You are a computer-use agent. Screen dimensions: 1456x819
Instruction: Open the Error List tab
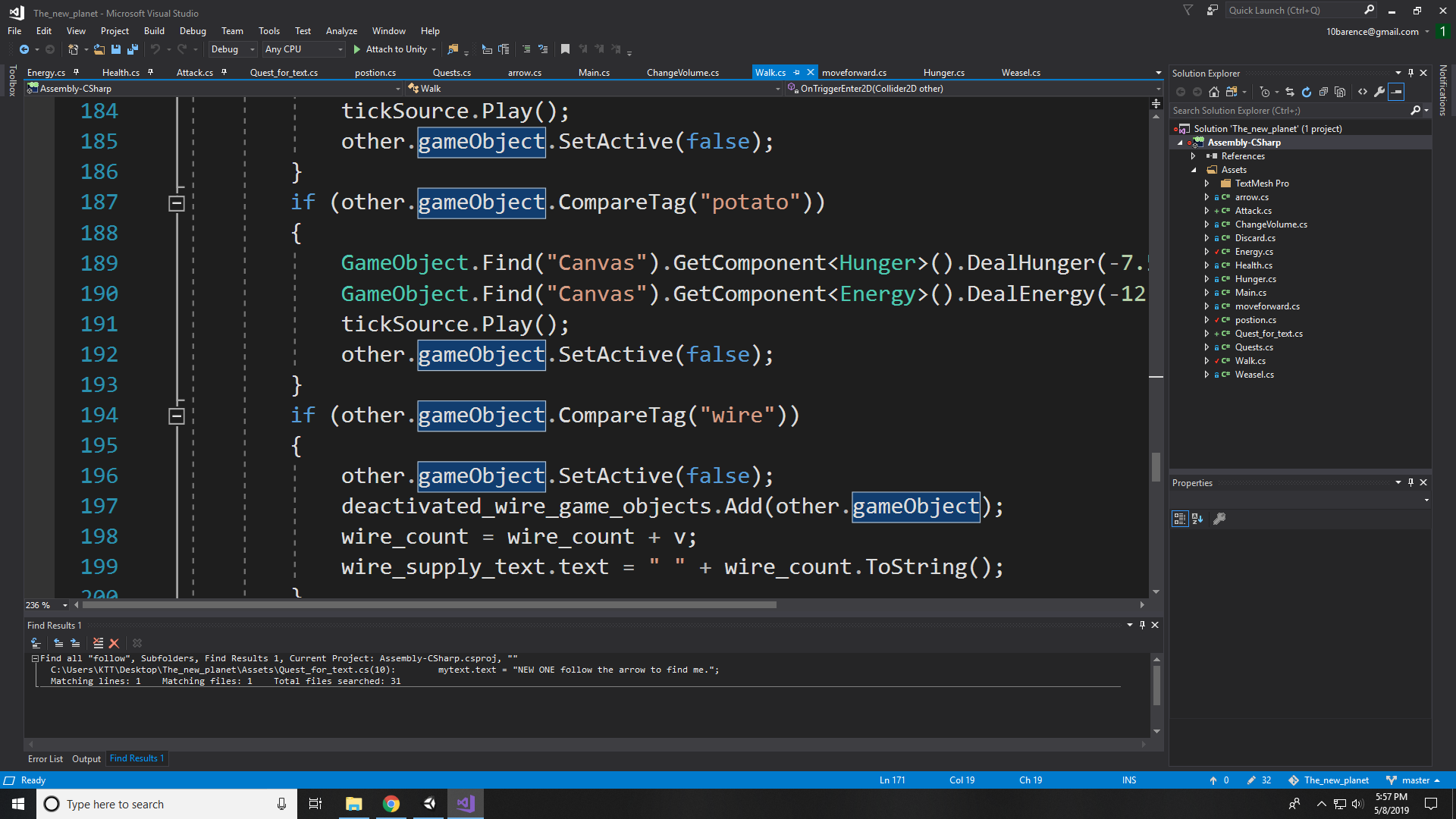coord(45,759)
